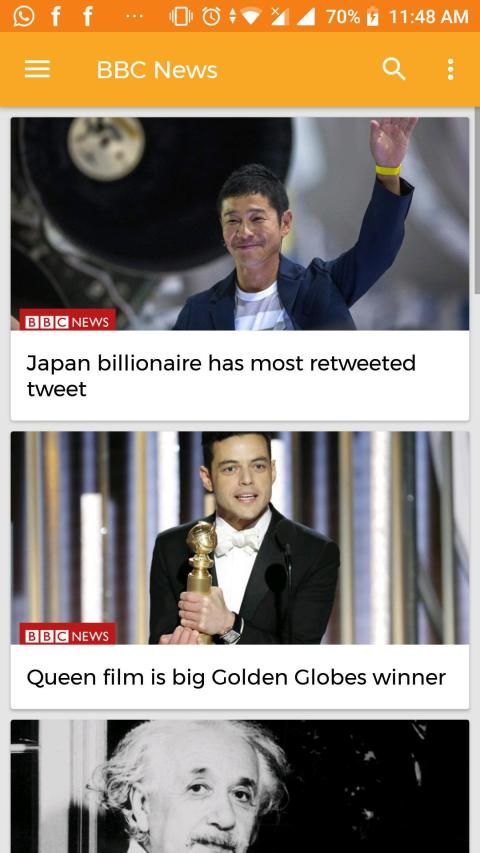Tap the WhatsApp notification icon
Screen dimensions: 480x853
pos(23,16)
